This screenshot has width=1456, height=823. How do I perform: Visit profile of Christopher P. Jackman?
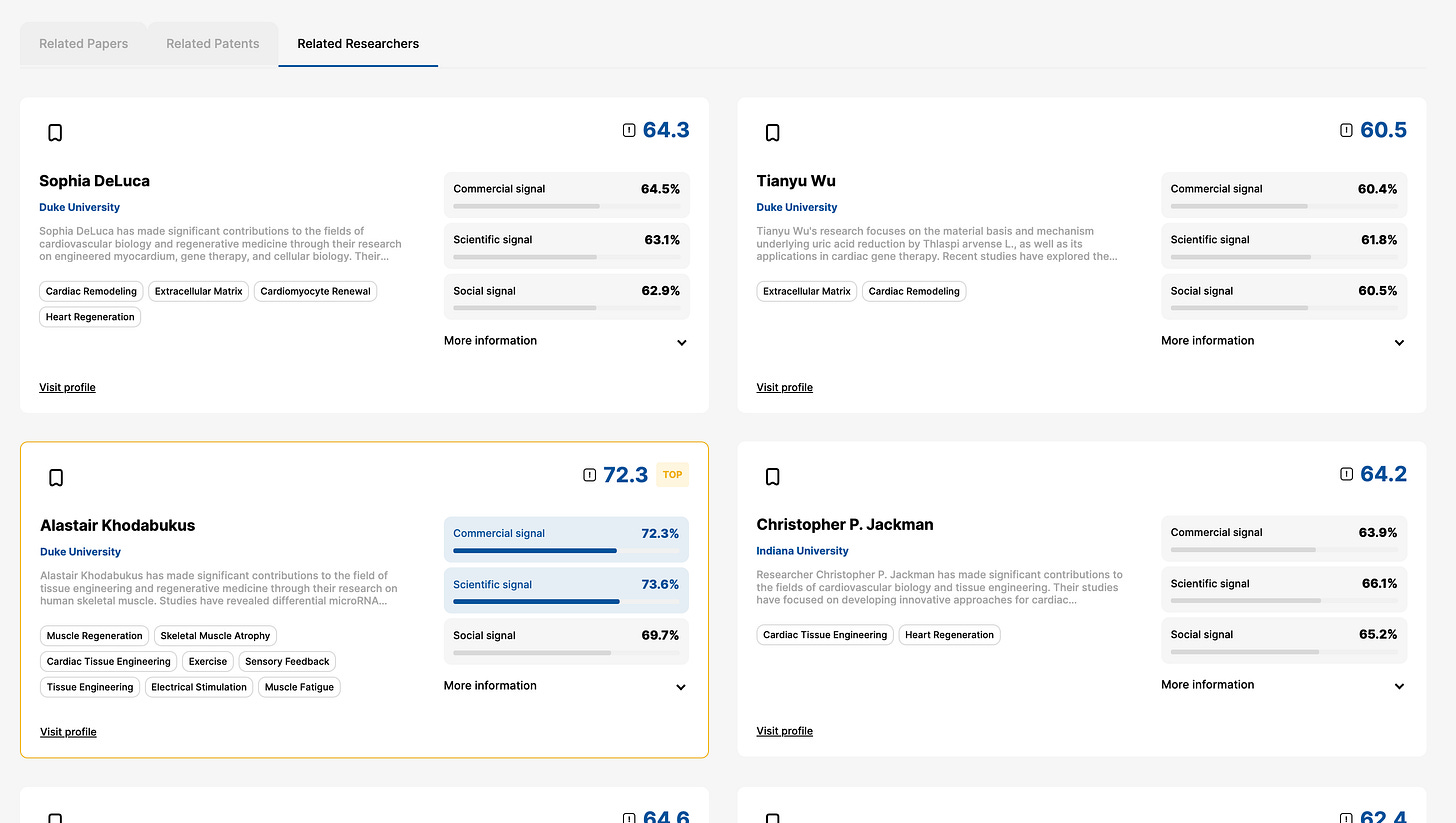pos(785,731)
